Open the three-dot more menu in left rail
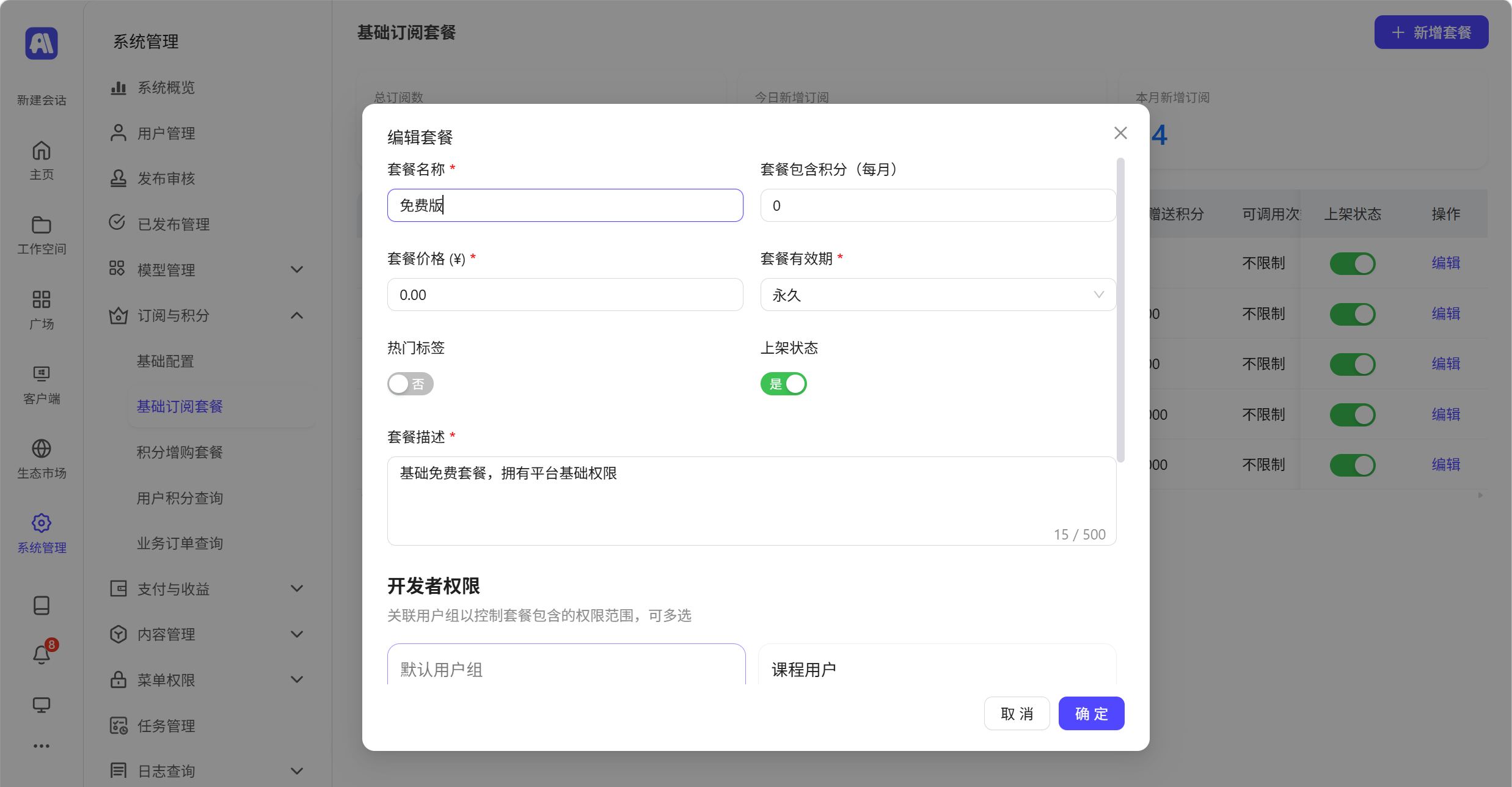 tap(42, 746)
